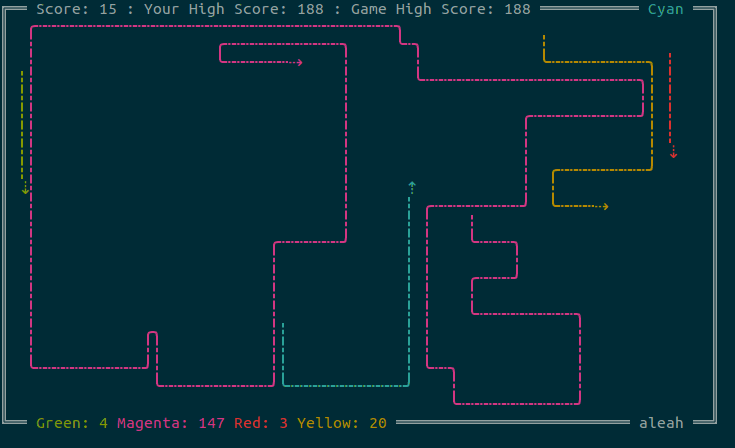Image resolution: width=735 pixels, height=448 pixels.
Task: Click the 'Yellow: 20' score entry
Action: [x=342, y=423]
